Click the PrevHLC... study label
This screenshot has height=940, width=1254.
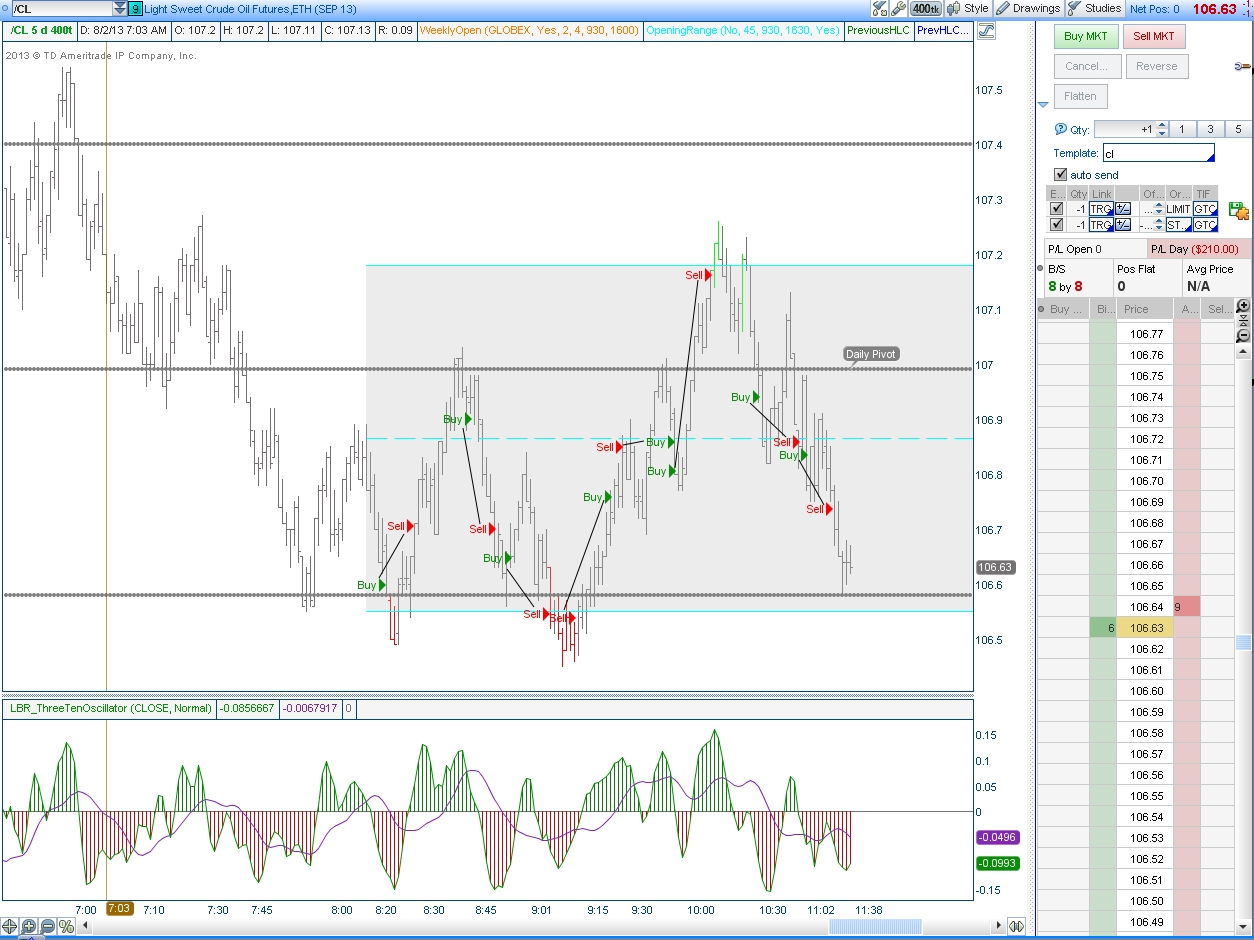(x=943, y=30)
